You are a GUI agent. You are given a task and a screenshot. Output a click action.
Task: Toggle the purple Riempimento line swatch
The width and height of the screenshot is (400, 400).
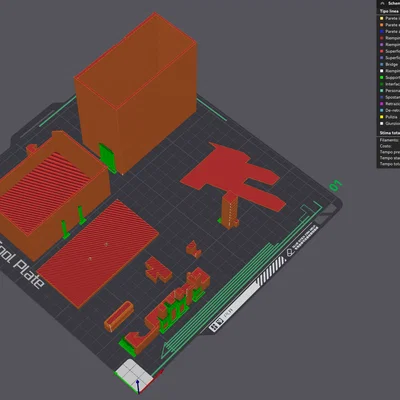[382, 45]
